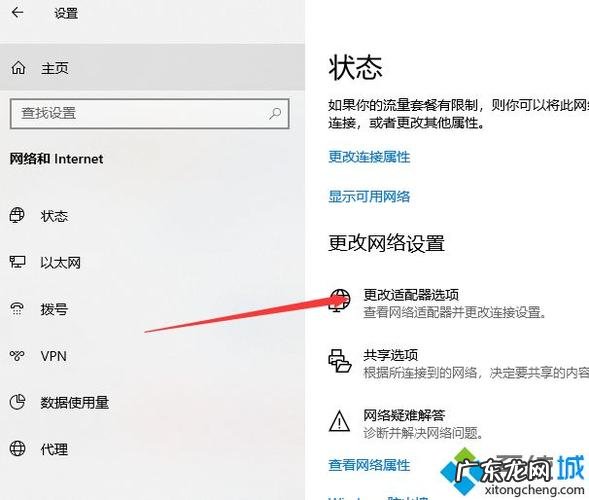Click the network troubleshooter warning triangle icon
Image resolution: width=589 pixels, height=500 pixels.
tap(340, 421)
